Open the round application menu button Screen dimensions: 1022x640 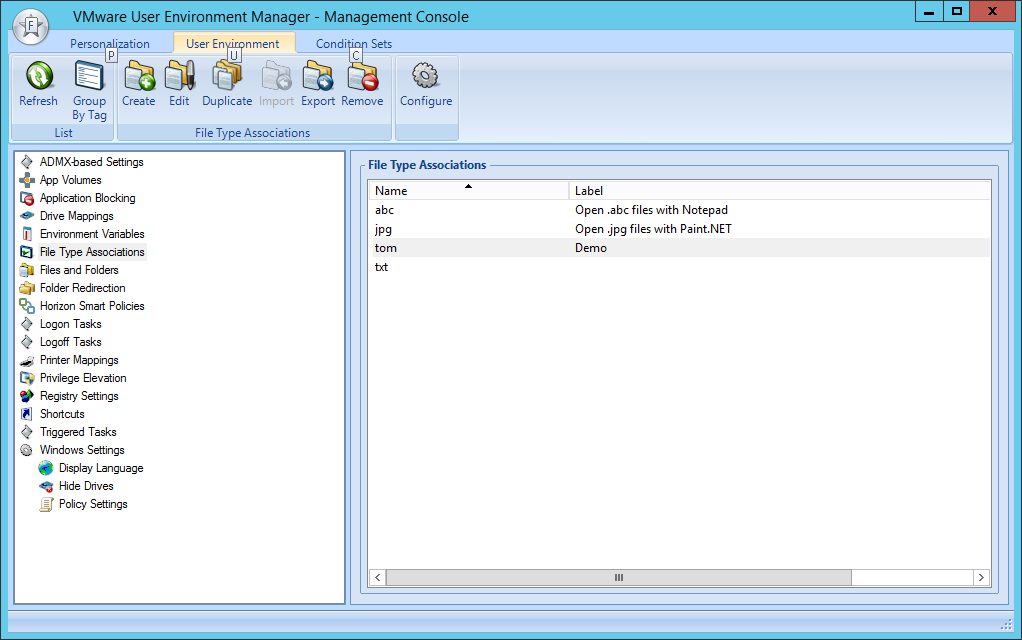31,24
